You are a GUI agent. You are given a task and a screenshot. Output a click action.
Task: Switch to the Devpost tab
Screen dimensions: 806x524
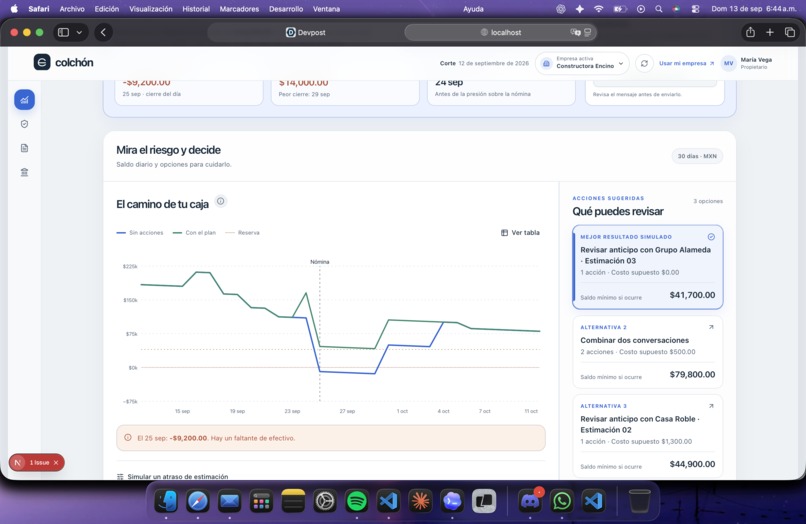[x=305, y=32]
